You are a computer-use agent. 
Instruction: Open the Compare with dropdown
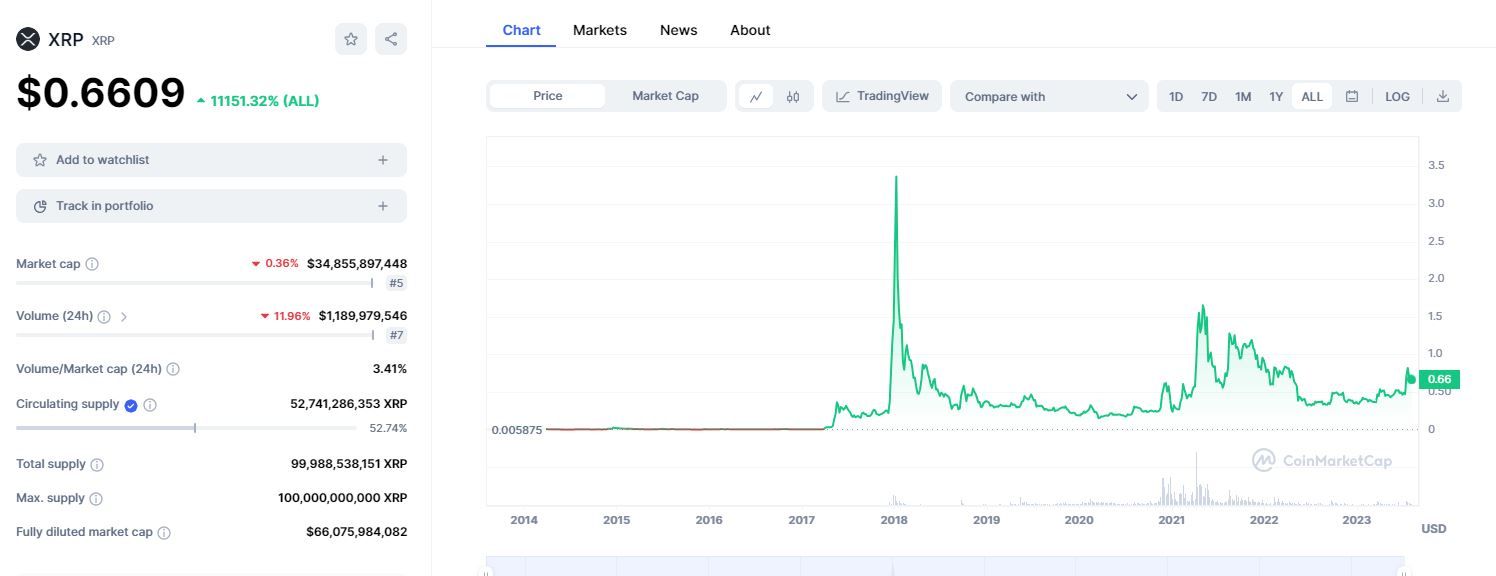coord(1049,97)
